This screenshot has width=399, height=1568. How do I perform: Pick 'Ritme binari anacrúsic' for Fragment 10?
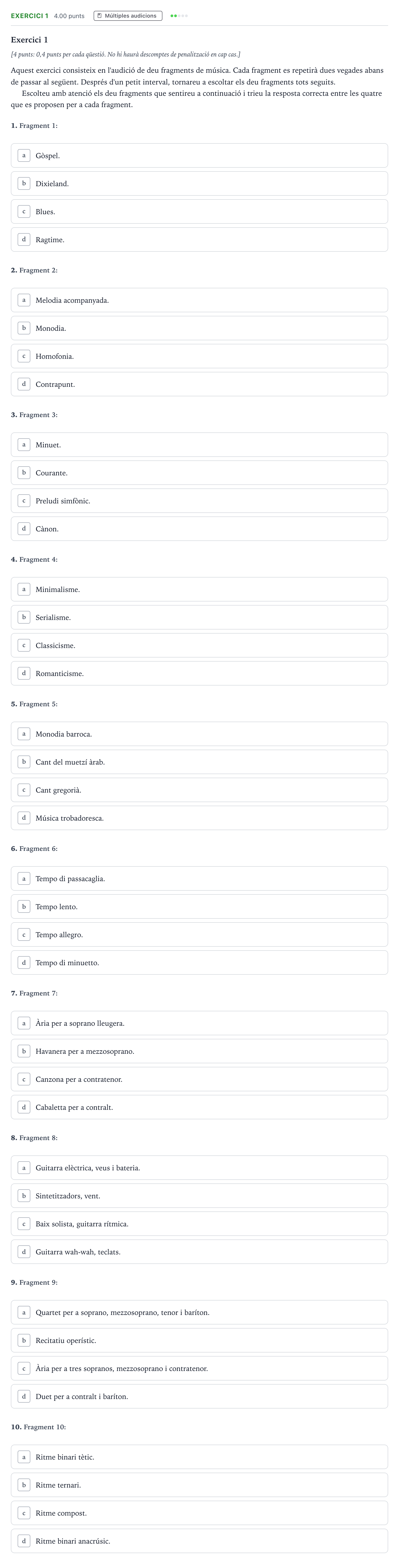pyautogui.click(x=199, y=1541)
